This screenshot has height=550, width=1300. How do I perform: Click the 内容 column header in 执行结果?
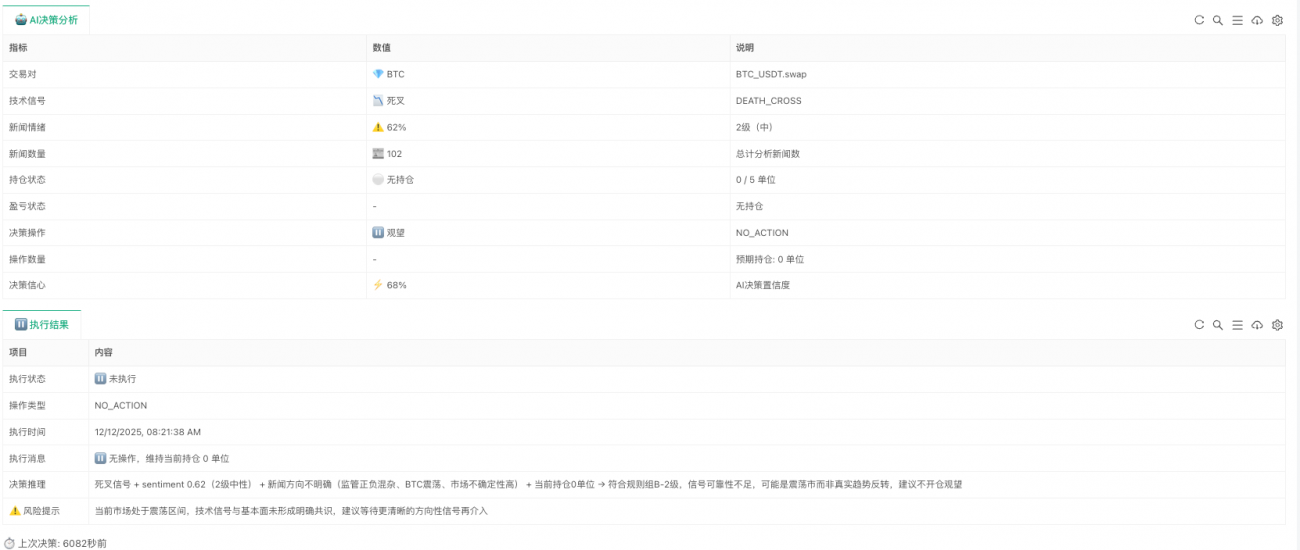(104, 353)
